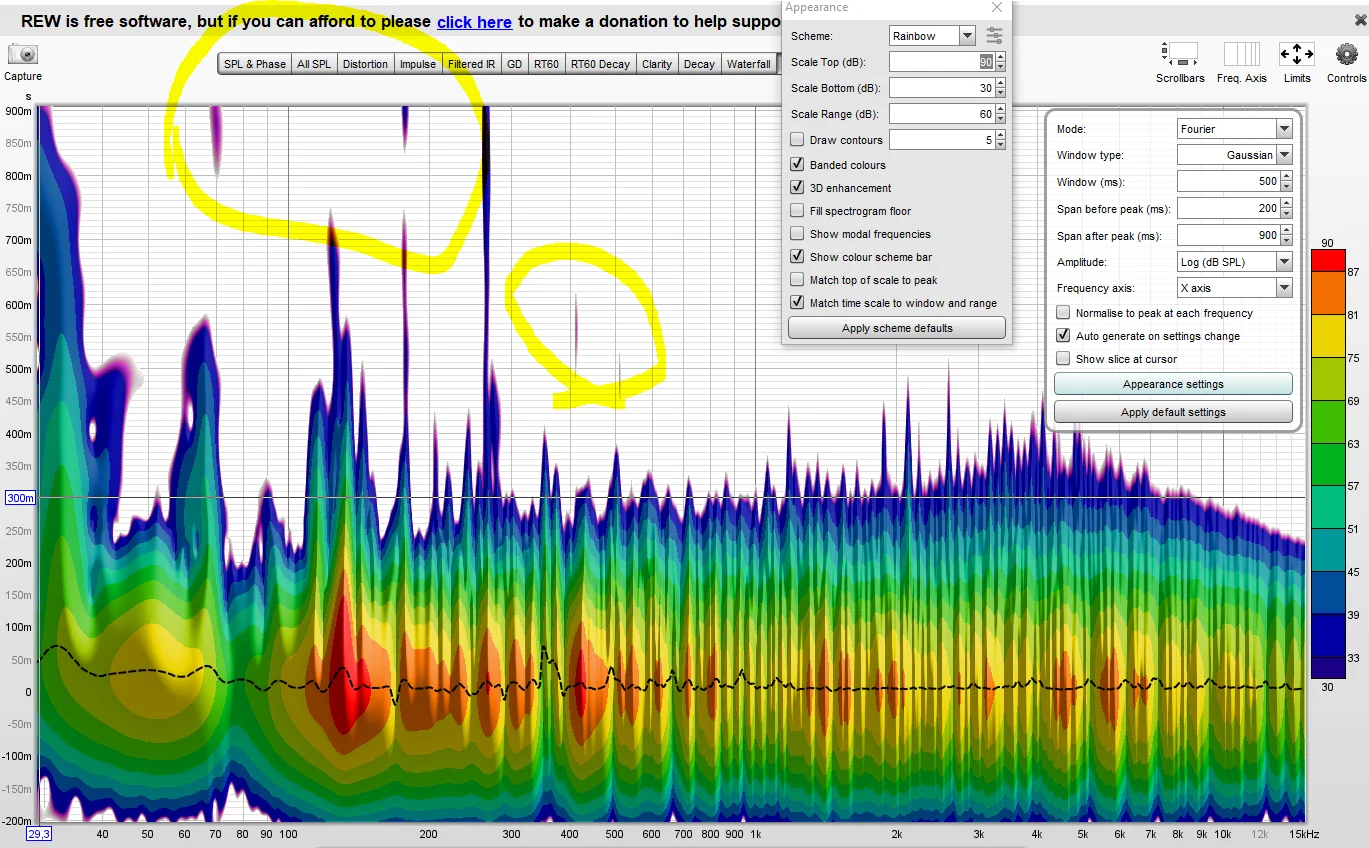The width and height of the screenshot is (1369, 848).
Task: Open the Scrollbars toggle icon
Action: (x=1180, y=54)
